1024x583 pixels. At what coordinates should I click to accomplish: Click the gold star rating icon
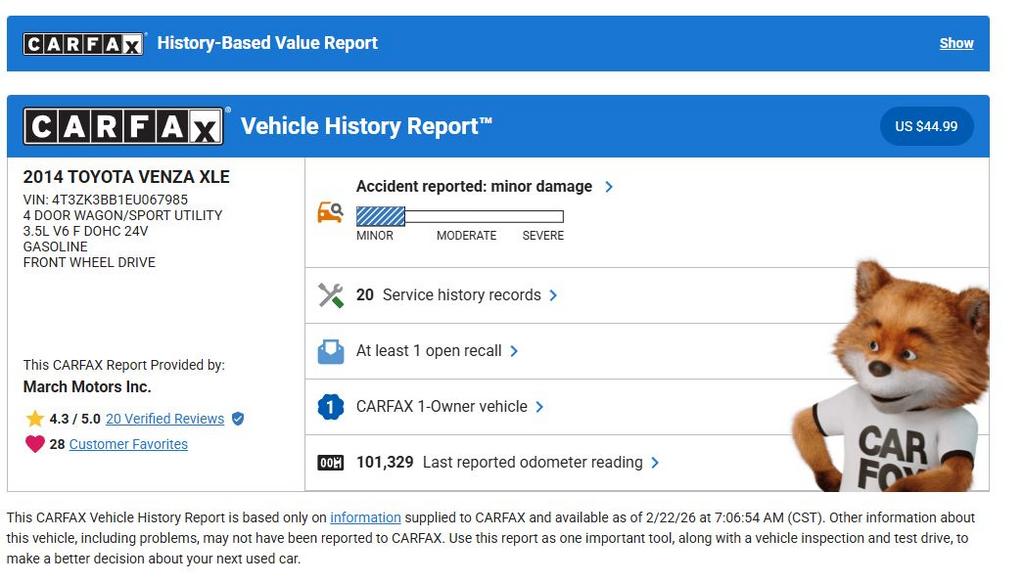coord(35,419)
